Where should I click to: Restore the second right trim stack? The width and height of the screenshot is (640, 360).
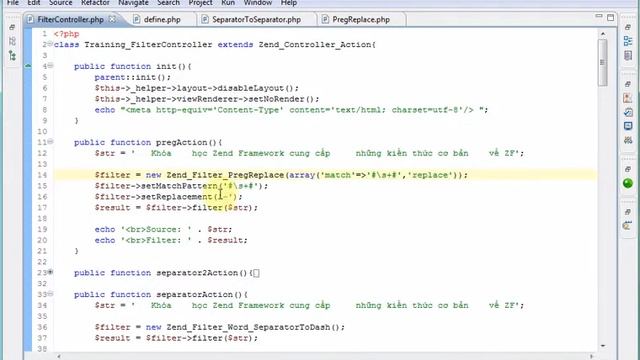[628, 84]
